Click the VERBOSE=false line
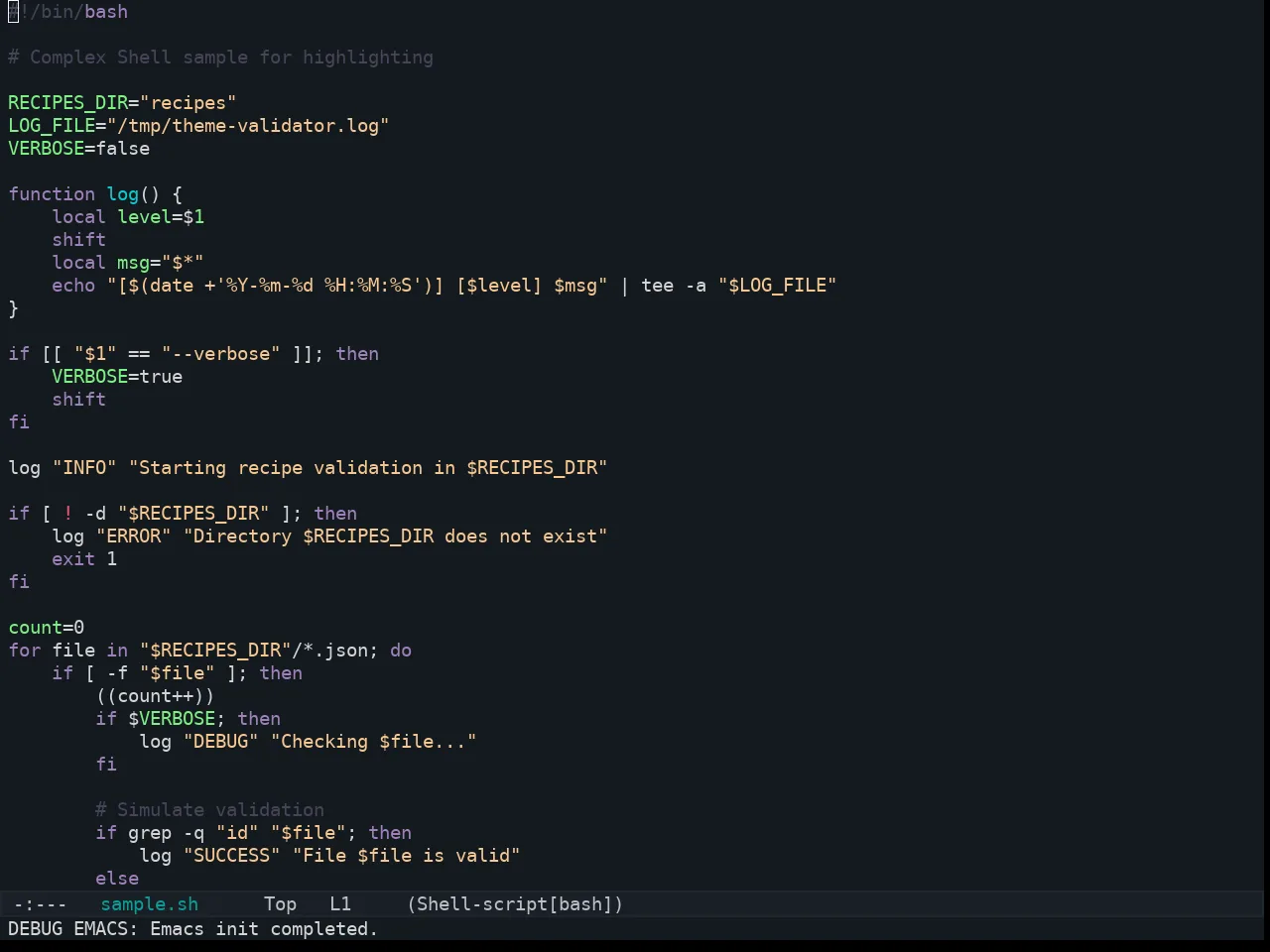 pyautogui.click(x=79, y=149)
